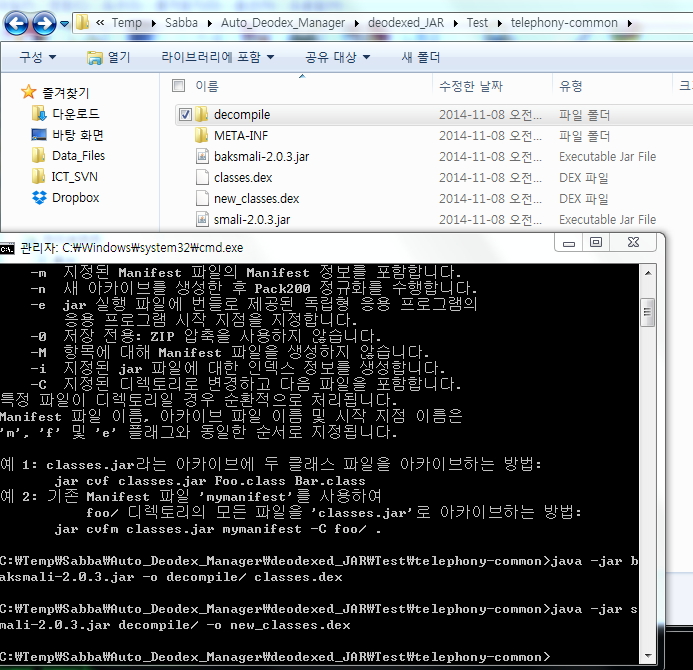This screenshot has width=693, height=670.
Task: Go to Auto_Deodex_Manager breadcrumb
Action: 283,23
